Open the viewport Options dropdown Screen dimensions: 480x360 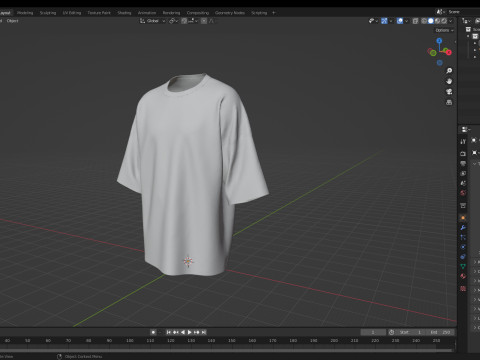444,30
